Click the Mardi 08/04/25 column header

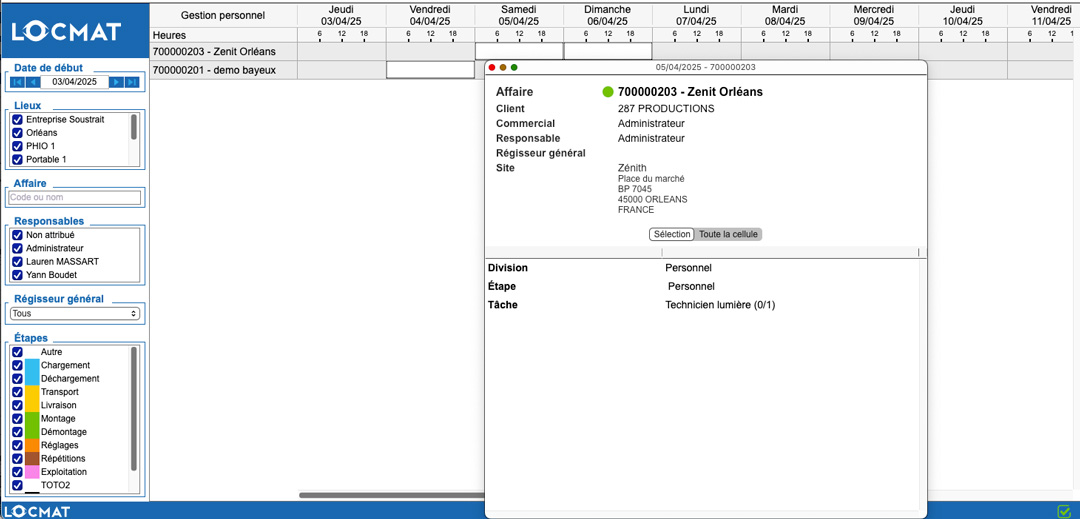(x=785, y=16)
